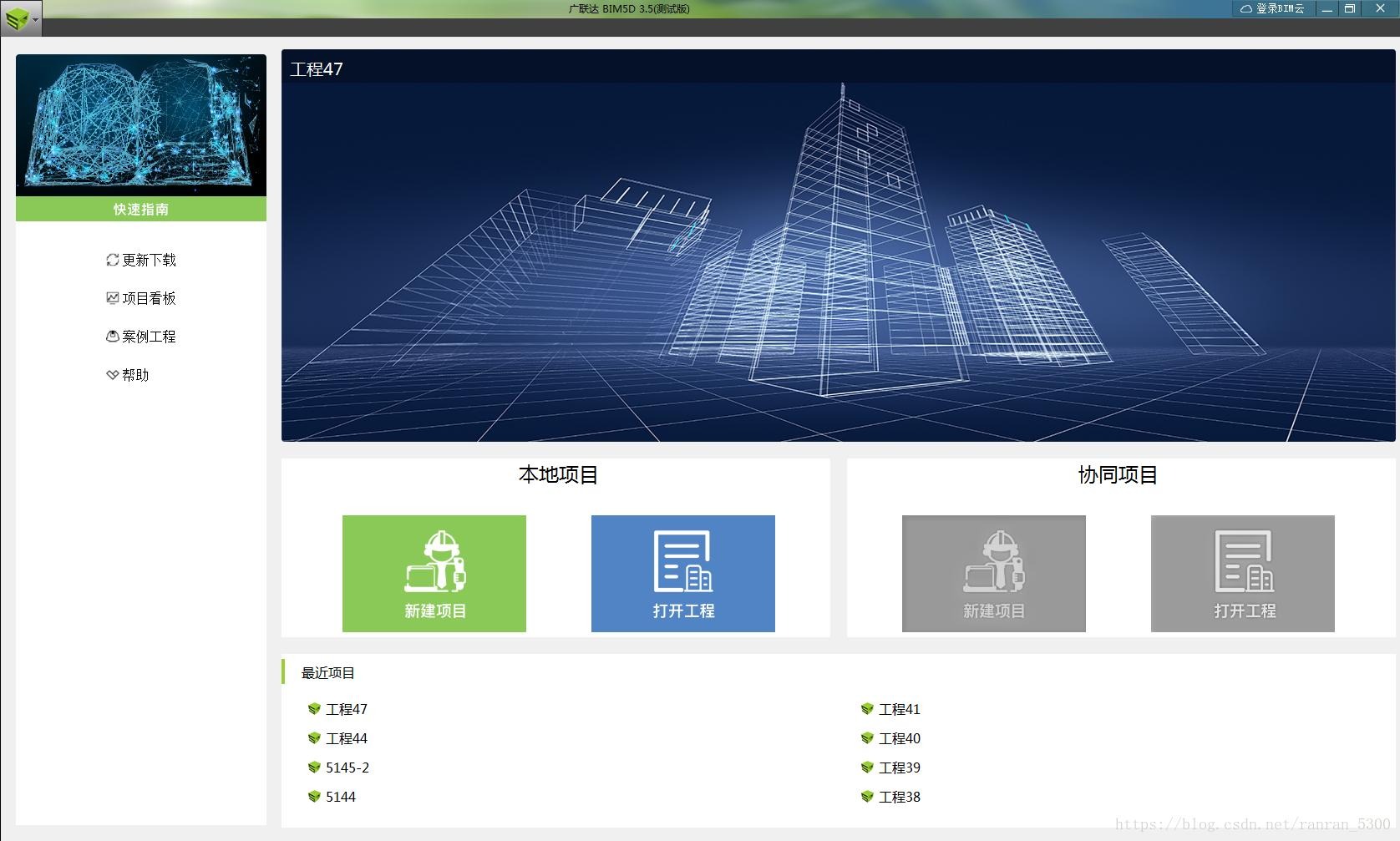Open the 快速指南 quick guide thumbnail image
This screenshot has width=1400, height=841.
point(141,125)
